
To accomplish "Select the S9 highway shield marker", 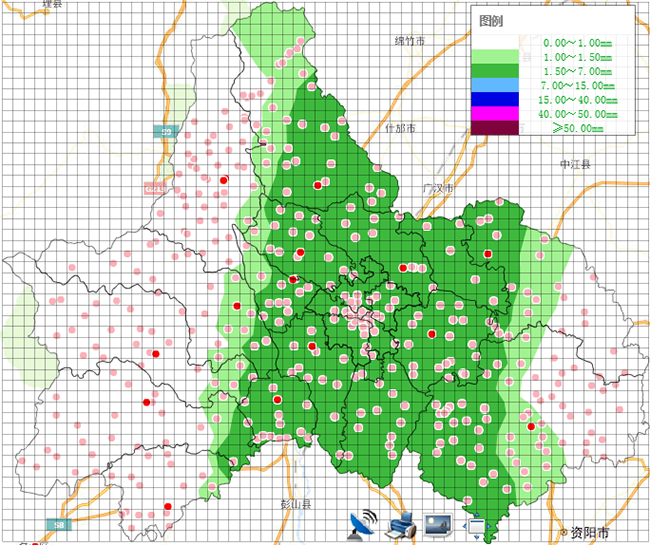I will click(166, 132).
